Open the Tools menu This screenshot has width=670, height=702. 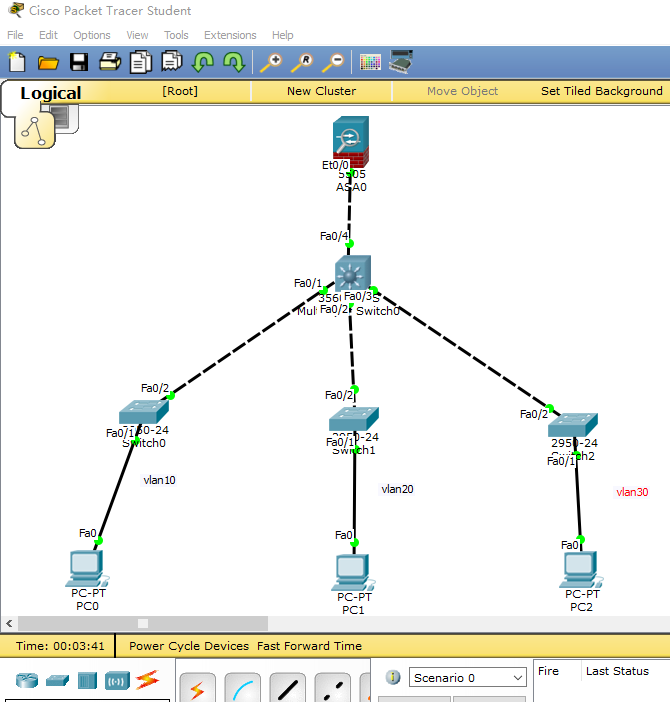pos(176,35)
